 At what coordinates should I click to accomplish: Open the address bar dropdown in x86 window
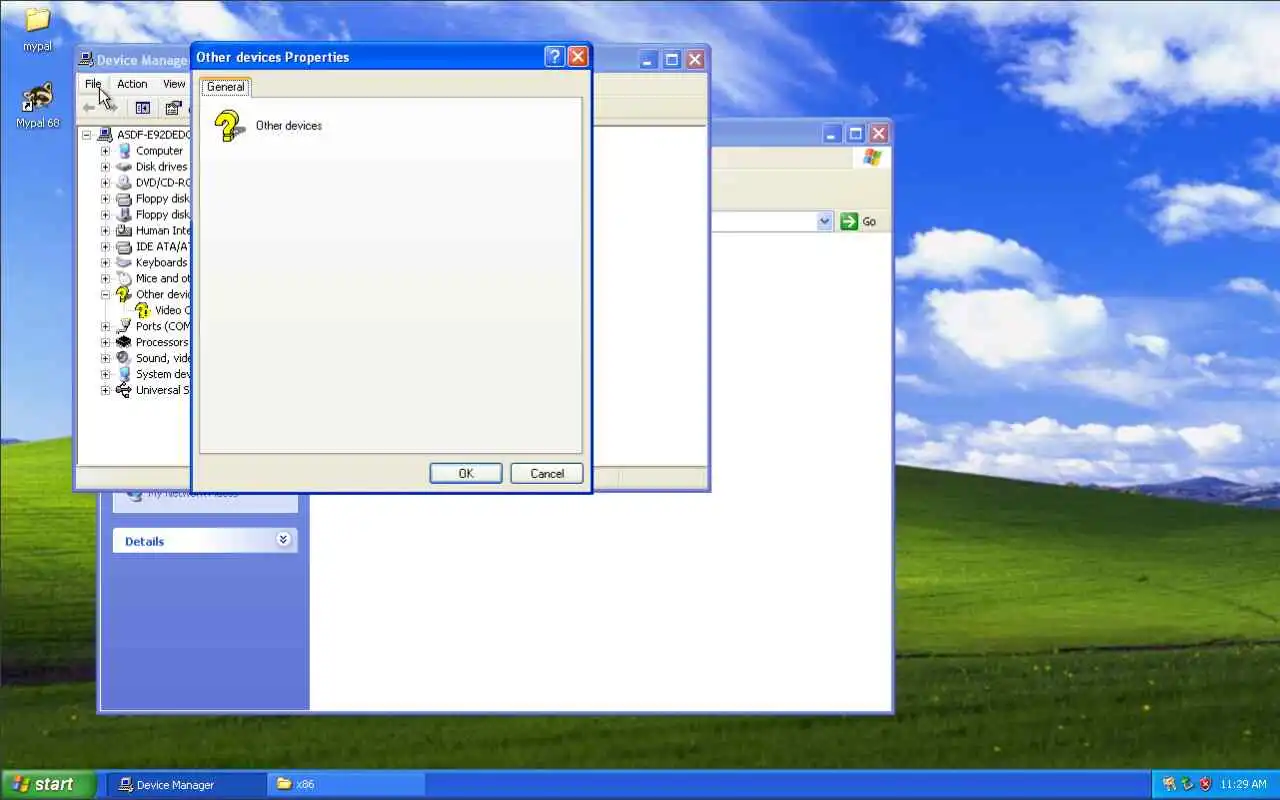pyautogui.click(x=825, y=222)
